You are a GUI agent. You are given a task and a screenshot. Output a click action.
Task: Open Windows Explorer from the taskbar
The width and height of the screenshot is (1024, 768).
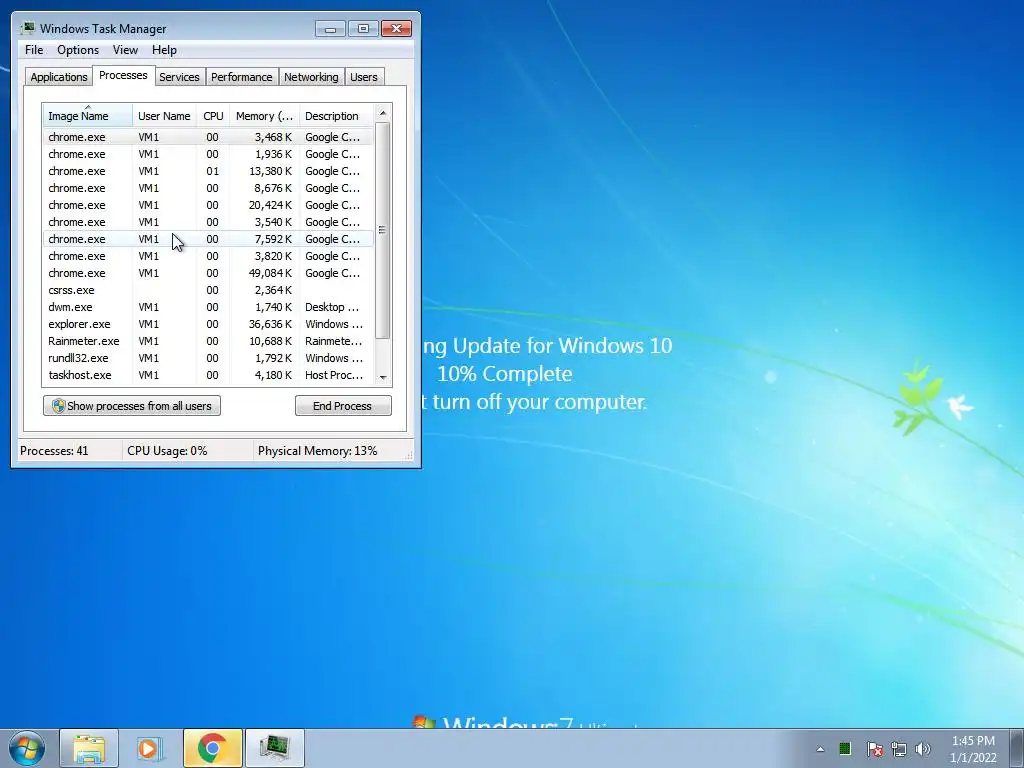tap(89, 748)
